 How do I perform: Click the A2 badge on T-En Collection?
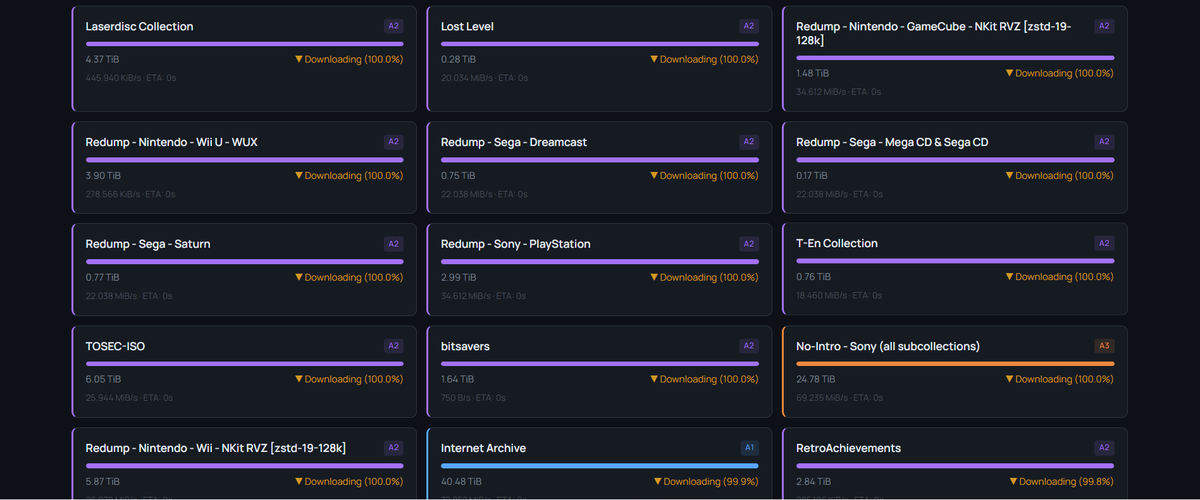pyautogui.click(x=1104, y=243)
